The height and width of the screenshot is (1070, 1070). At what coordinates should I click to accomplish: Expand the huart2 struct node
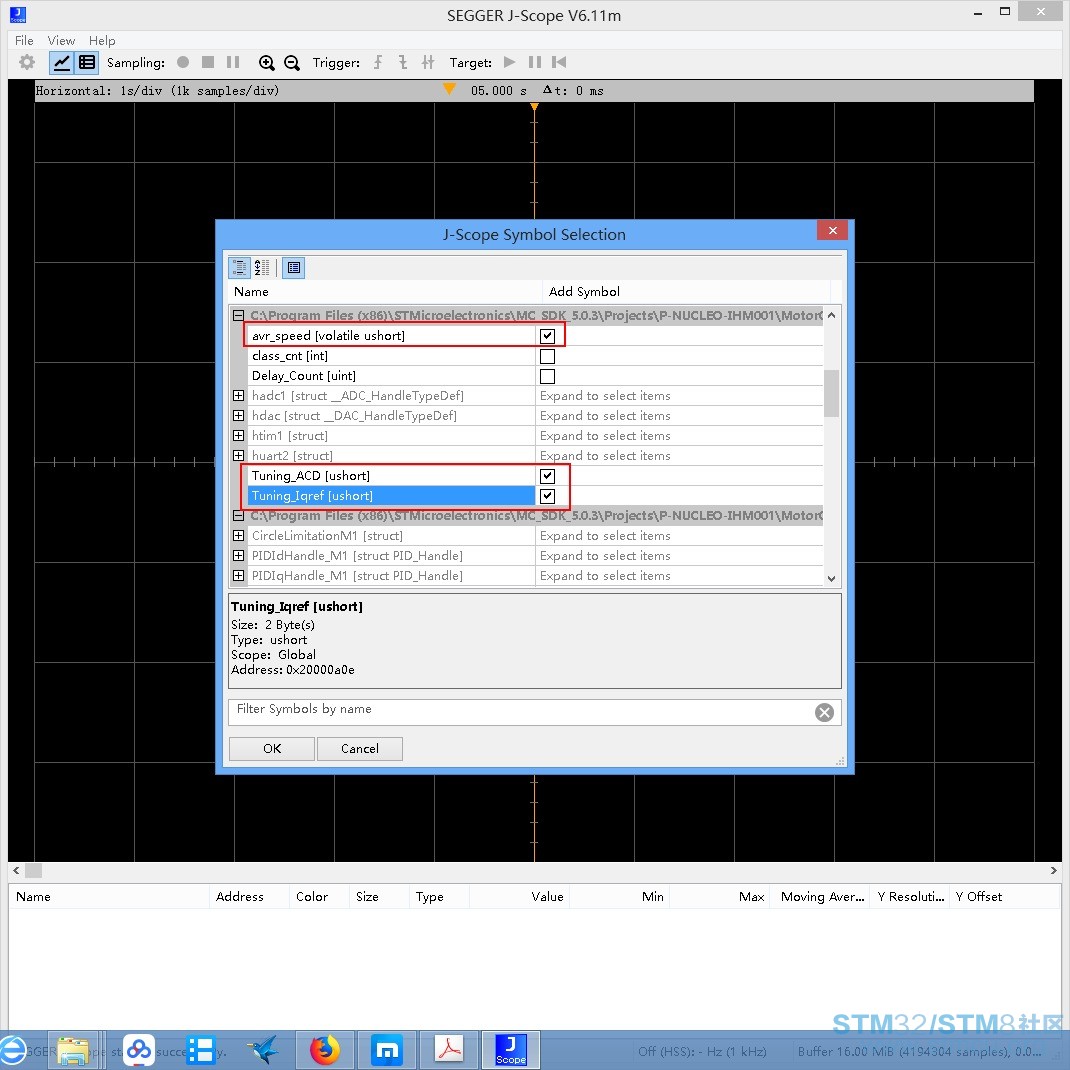238,455
